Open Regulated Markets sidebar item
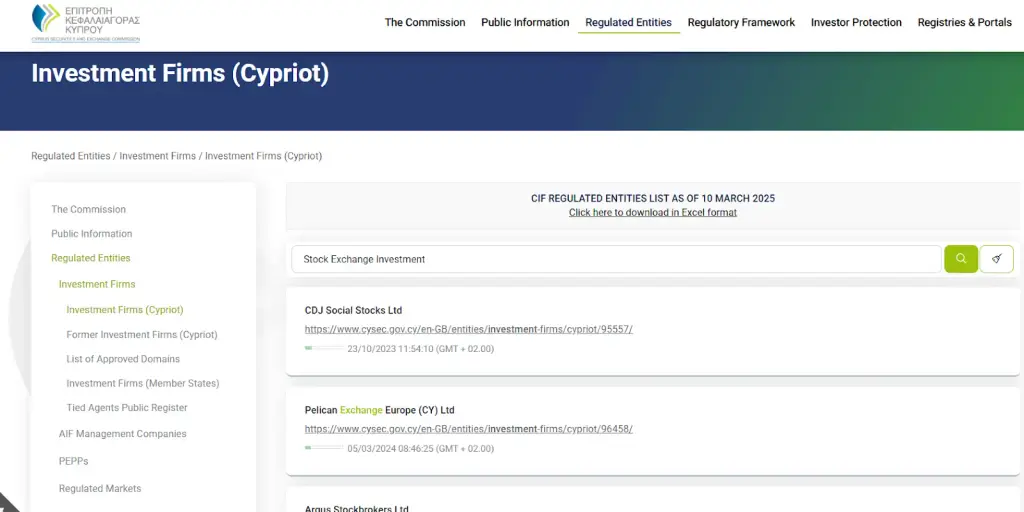 [99, 488]
